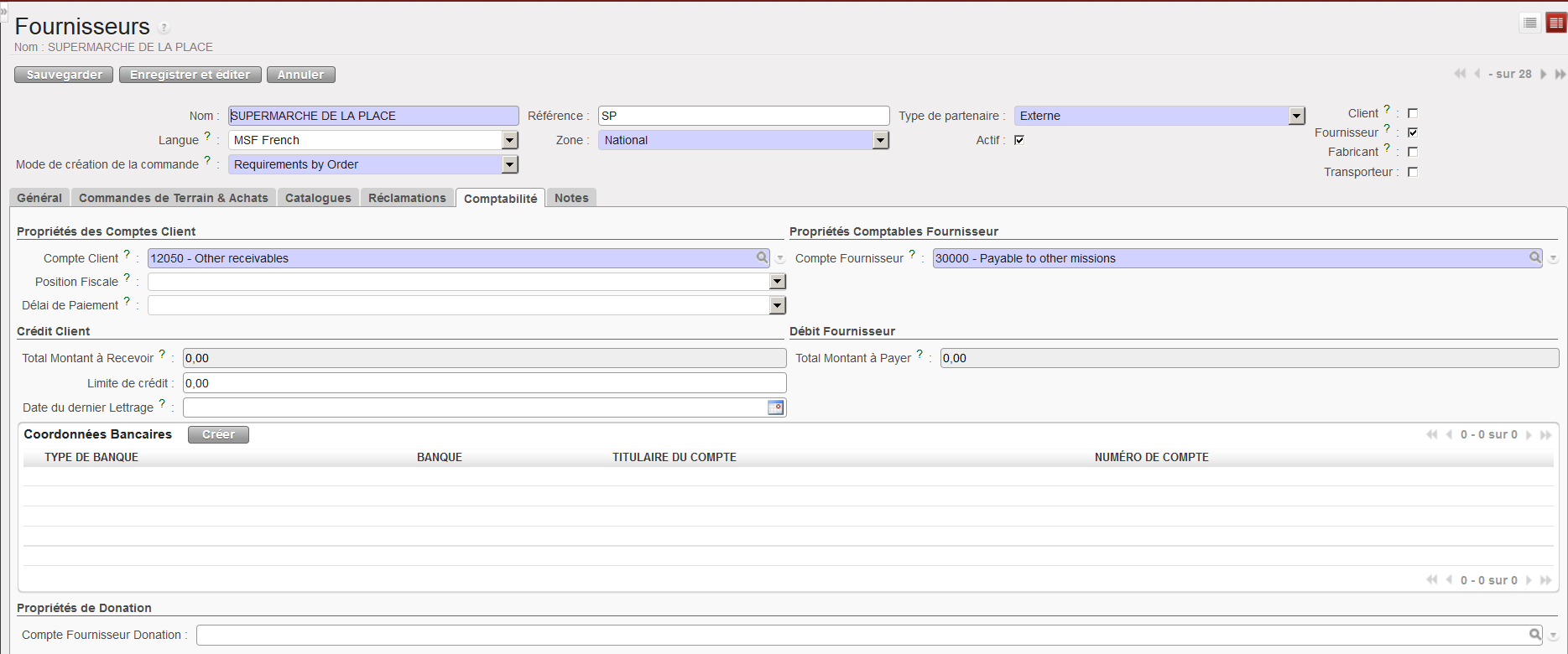Switch to the Catalogues tab
This screenshot has height=654, width=1568.
[x=318, y=198]
